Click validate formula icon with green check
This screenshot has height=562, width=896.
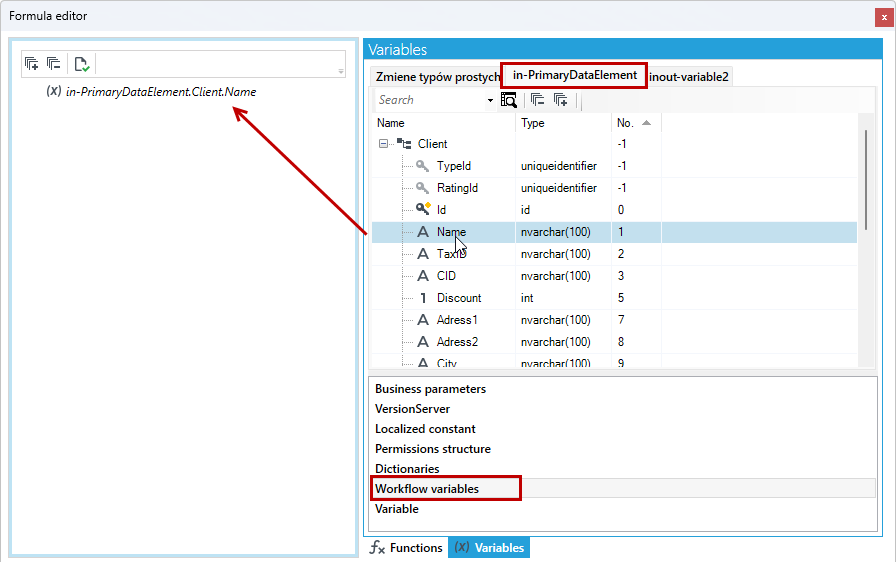82,64
